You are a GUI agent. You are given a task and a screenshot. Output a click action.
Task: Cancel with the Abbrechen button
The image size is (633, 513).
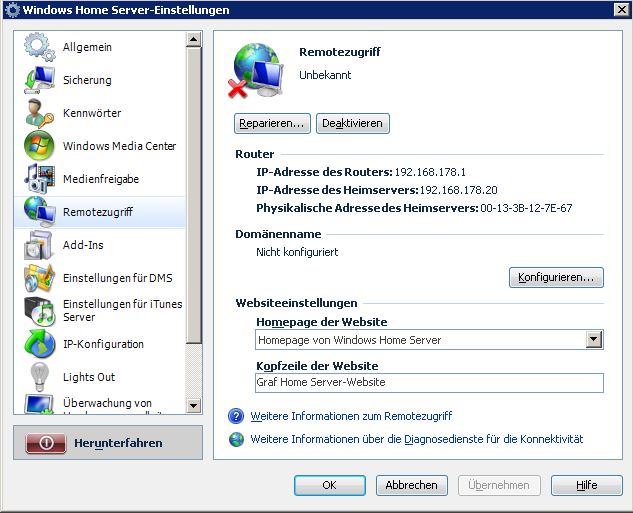[x=411, y=485]
